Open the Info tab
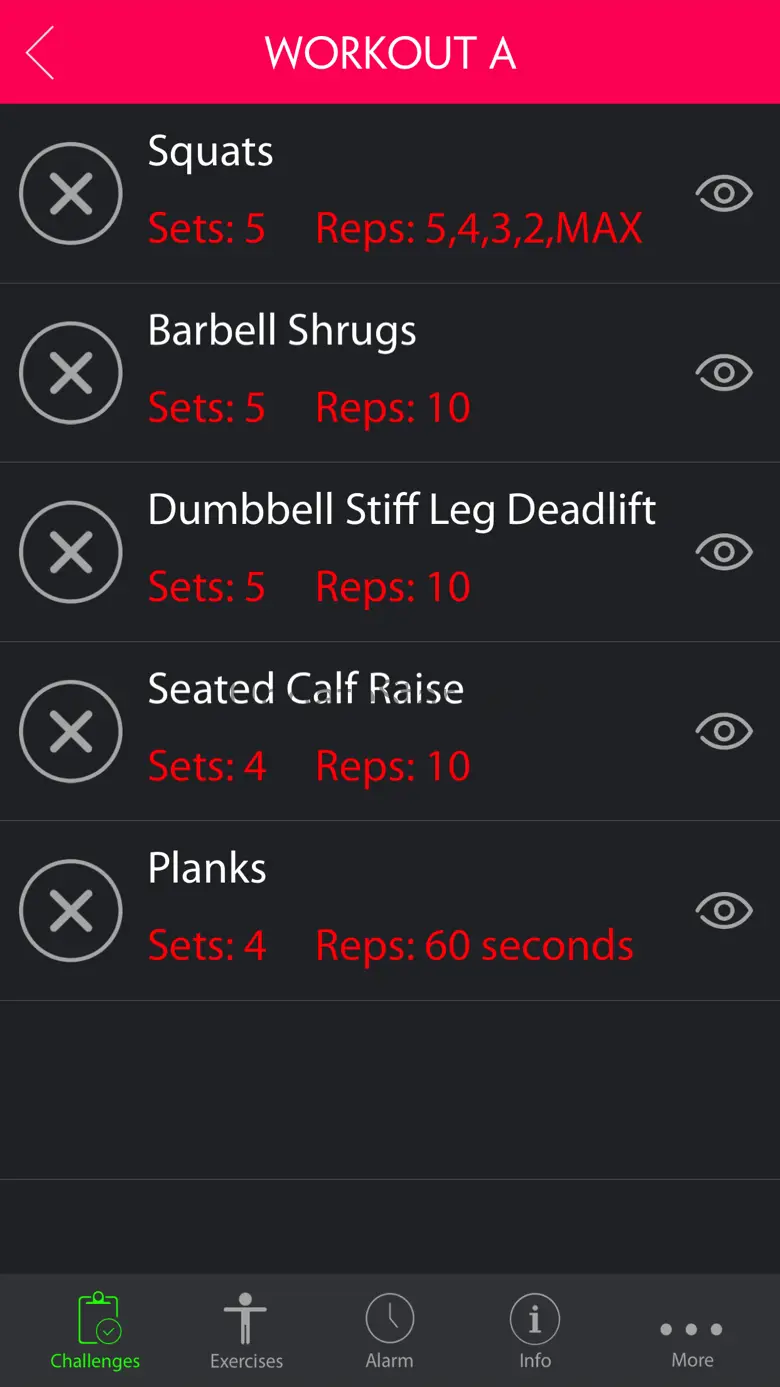This screenshot has height=1387, width=780. point(535,1331)
